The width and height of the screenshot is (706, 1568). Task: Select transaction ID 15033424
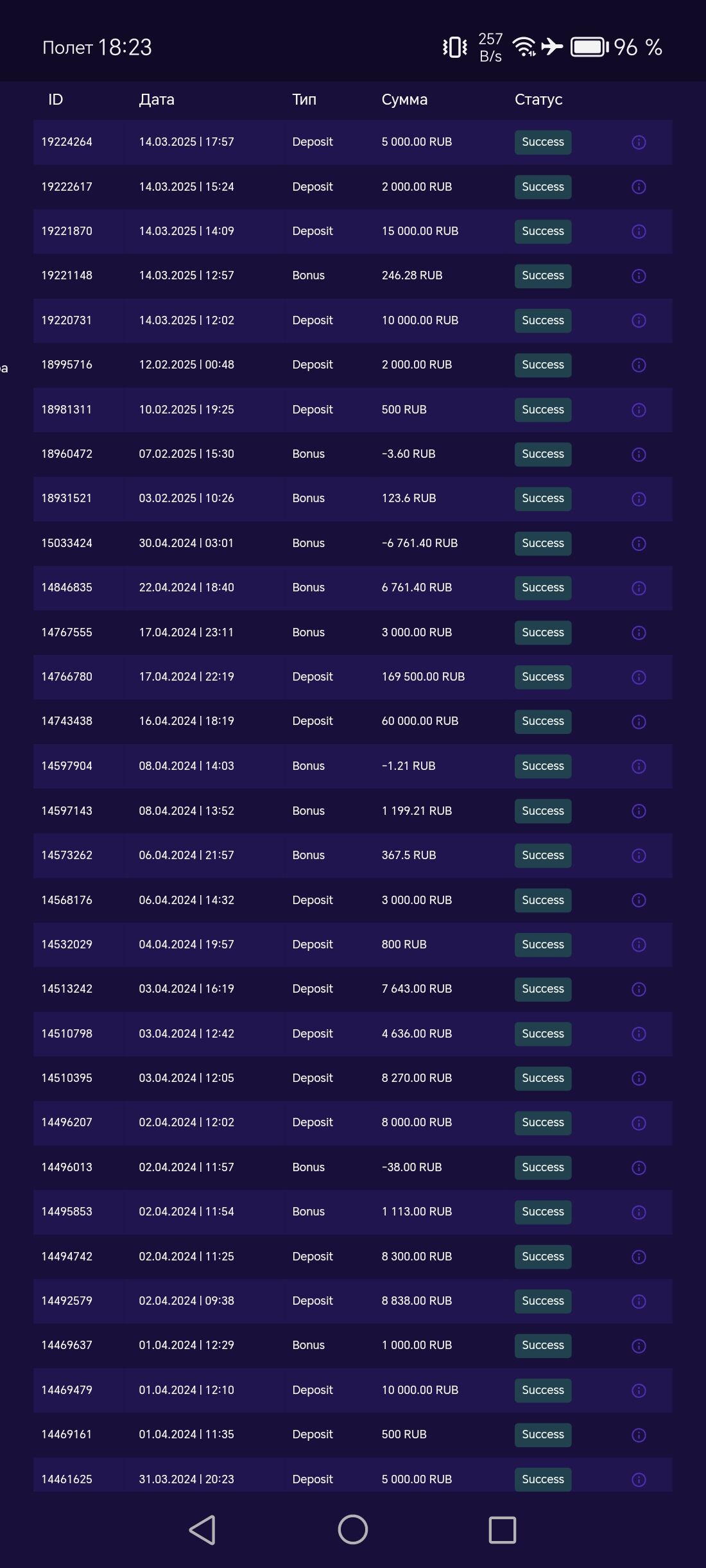tap(67, 543)
